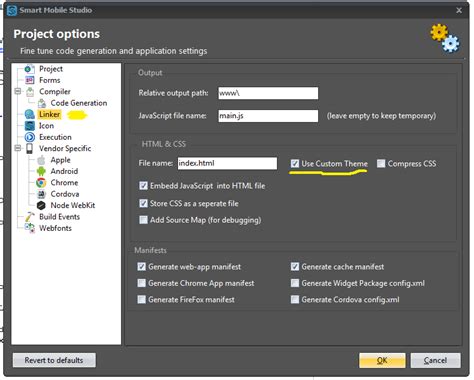Focus the JavaScript file name field
The width and height of the screenshot is (474, 380).
tap(268, 116)
